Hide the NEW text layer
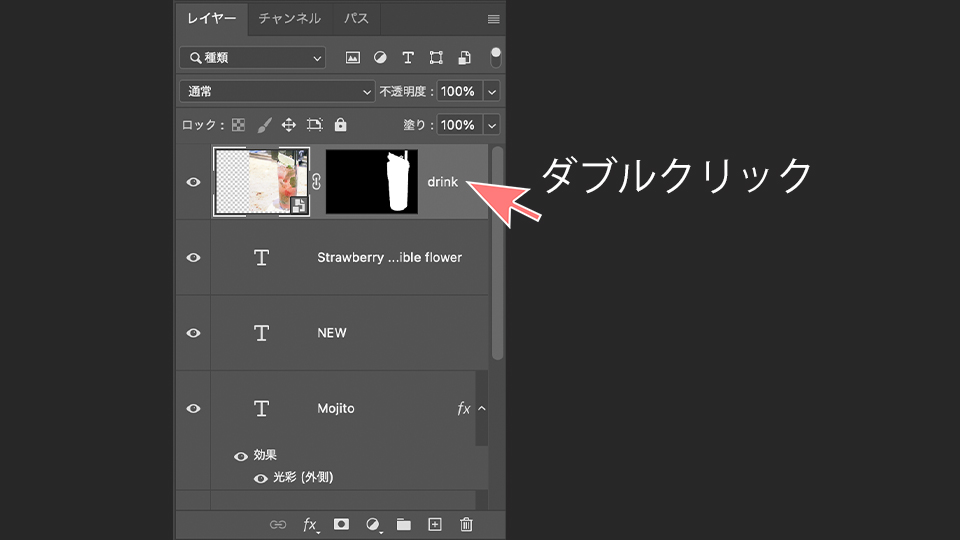This screenshot has height=540, width=960. point(193,333)
